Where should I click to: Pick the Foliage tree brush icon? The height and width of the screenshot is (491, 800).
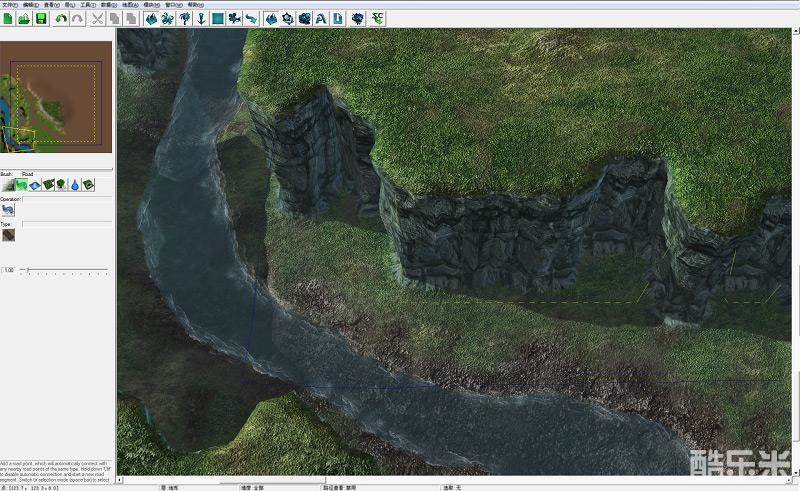(x=62, y=185)
